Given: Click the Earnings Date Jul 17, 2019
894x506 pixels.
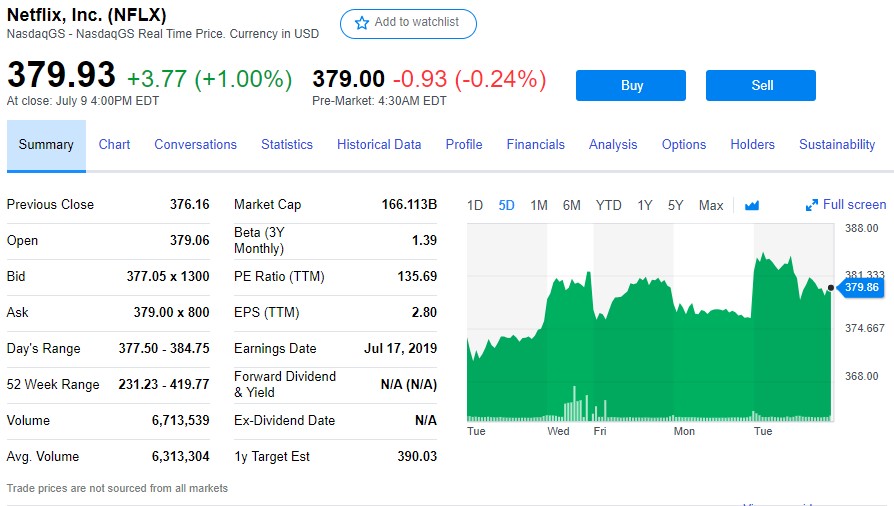Looking at the screenshot, I should pos(401,348).
